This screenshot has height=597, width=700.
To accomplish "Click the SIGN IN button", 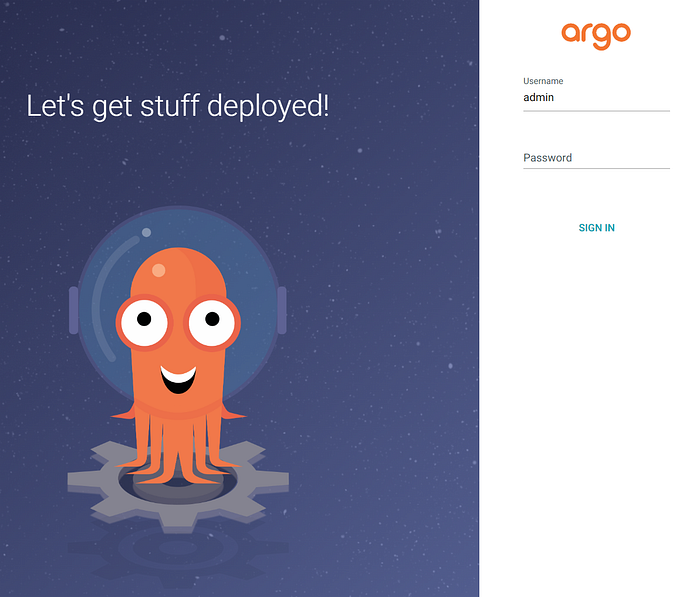I will pos(596,228).
